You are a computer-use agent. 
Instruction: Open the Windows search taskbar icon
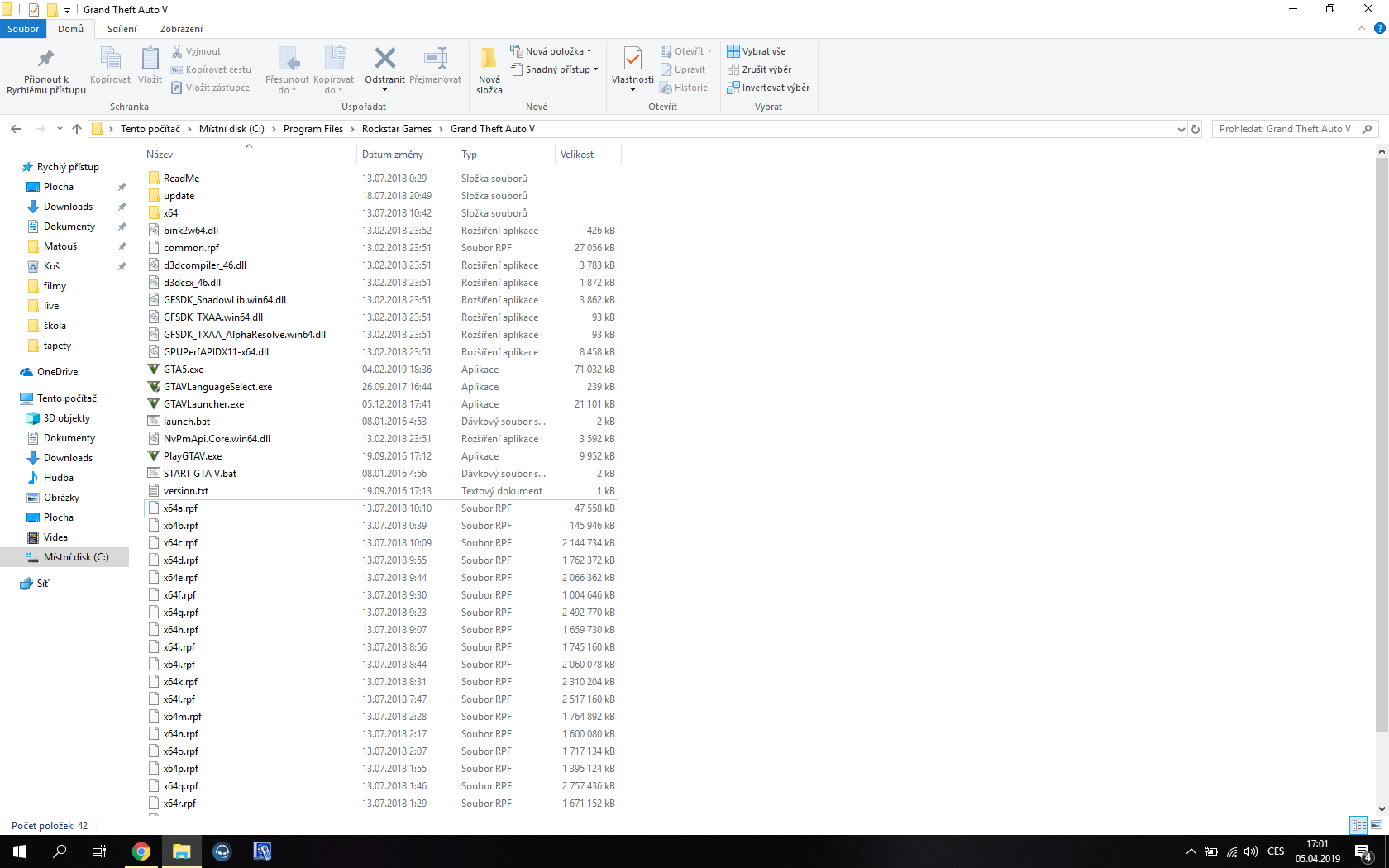[x=60, y=851]
